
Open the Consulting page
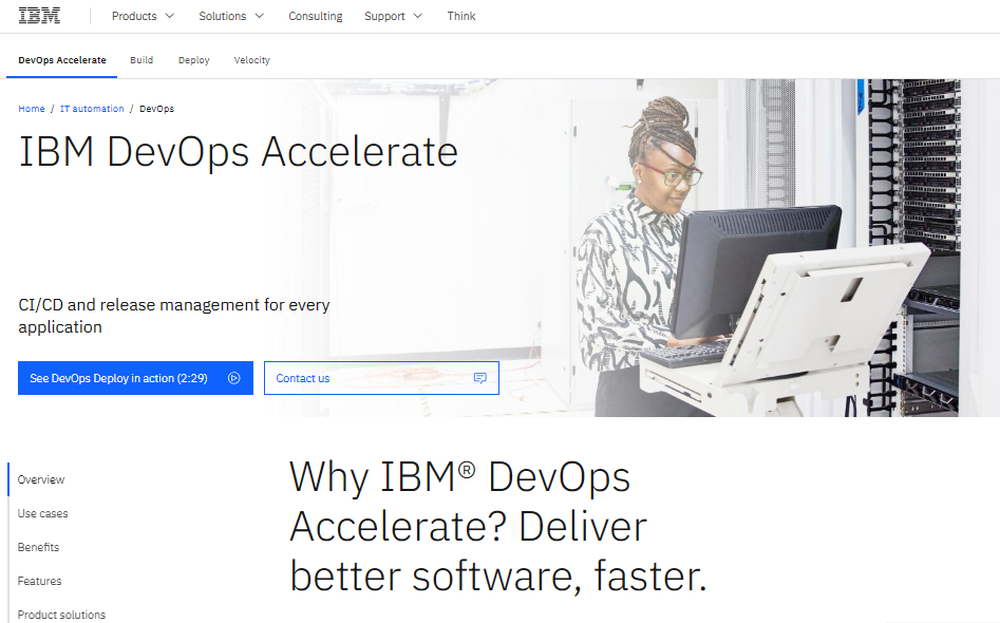click(x=315, y=16)
